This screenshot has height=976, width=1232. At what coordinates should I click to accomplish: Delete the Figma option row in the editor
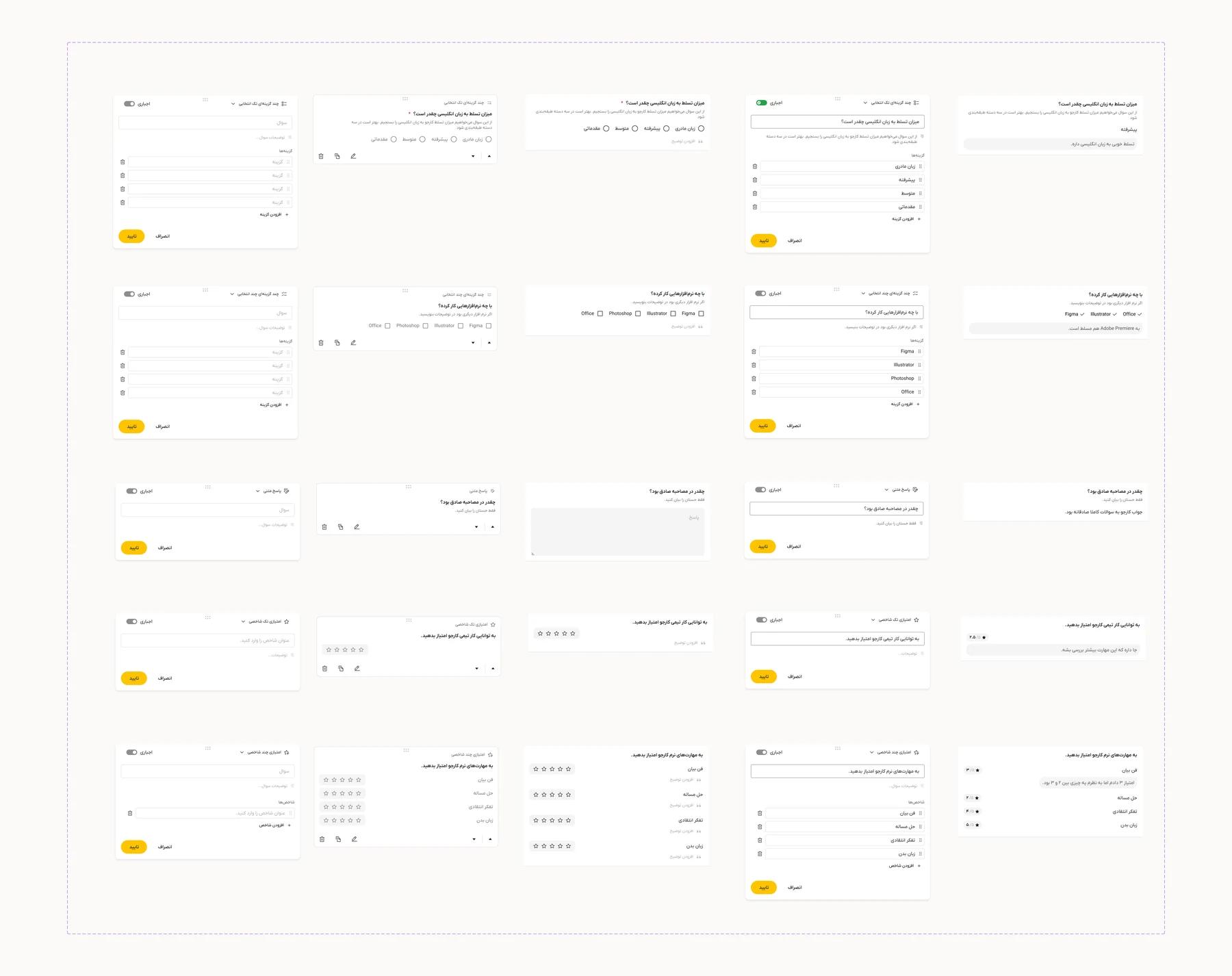tap(754, 351)
